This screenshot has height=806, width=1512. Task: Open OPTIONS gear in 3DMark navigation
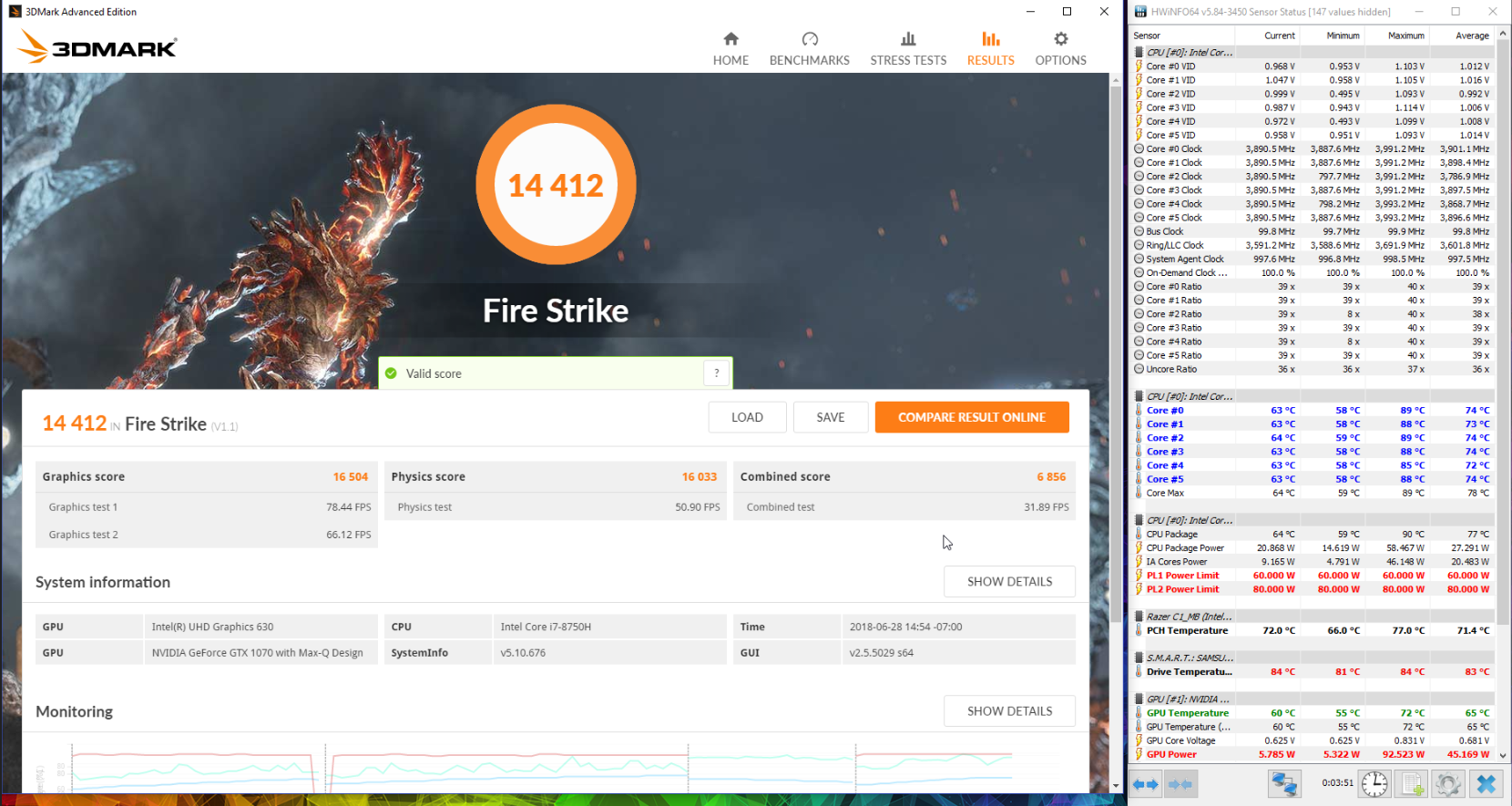pyautogui.click(x=1060, y=49)
